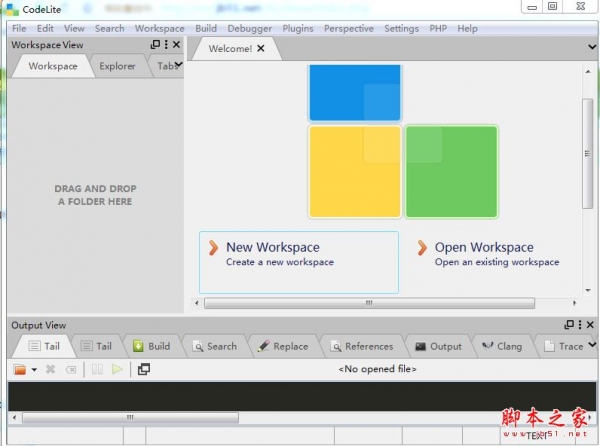Open the Perspective menu
Viewport: 600px width, 446px height.
[349, 29]
